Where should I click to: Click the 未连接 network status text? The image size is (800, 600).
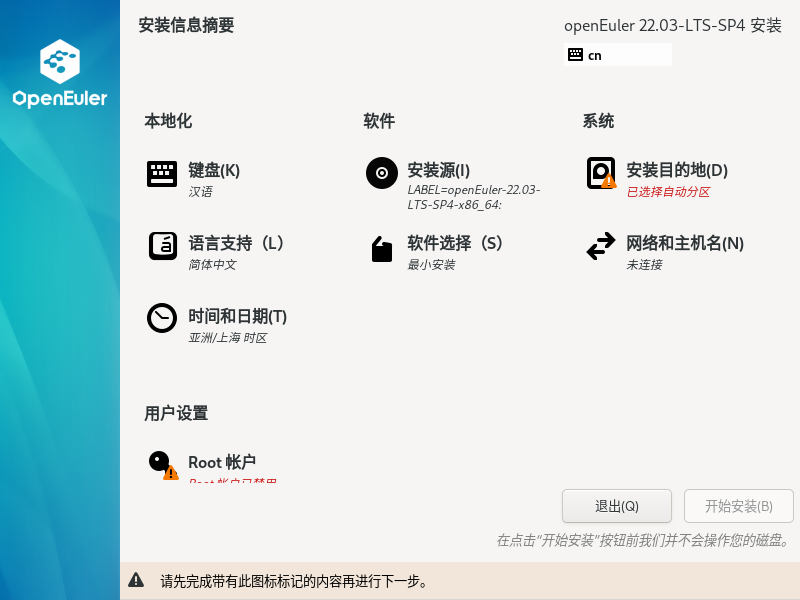[x=644, y=265]
